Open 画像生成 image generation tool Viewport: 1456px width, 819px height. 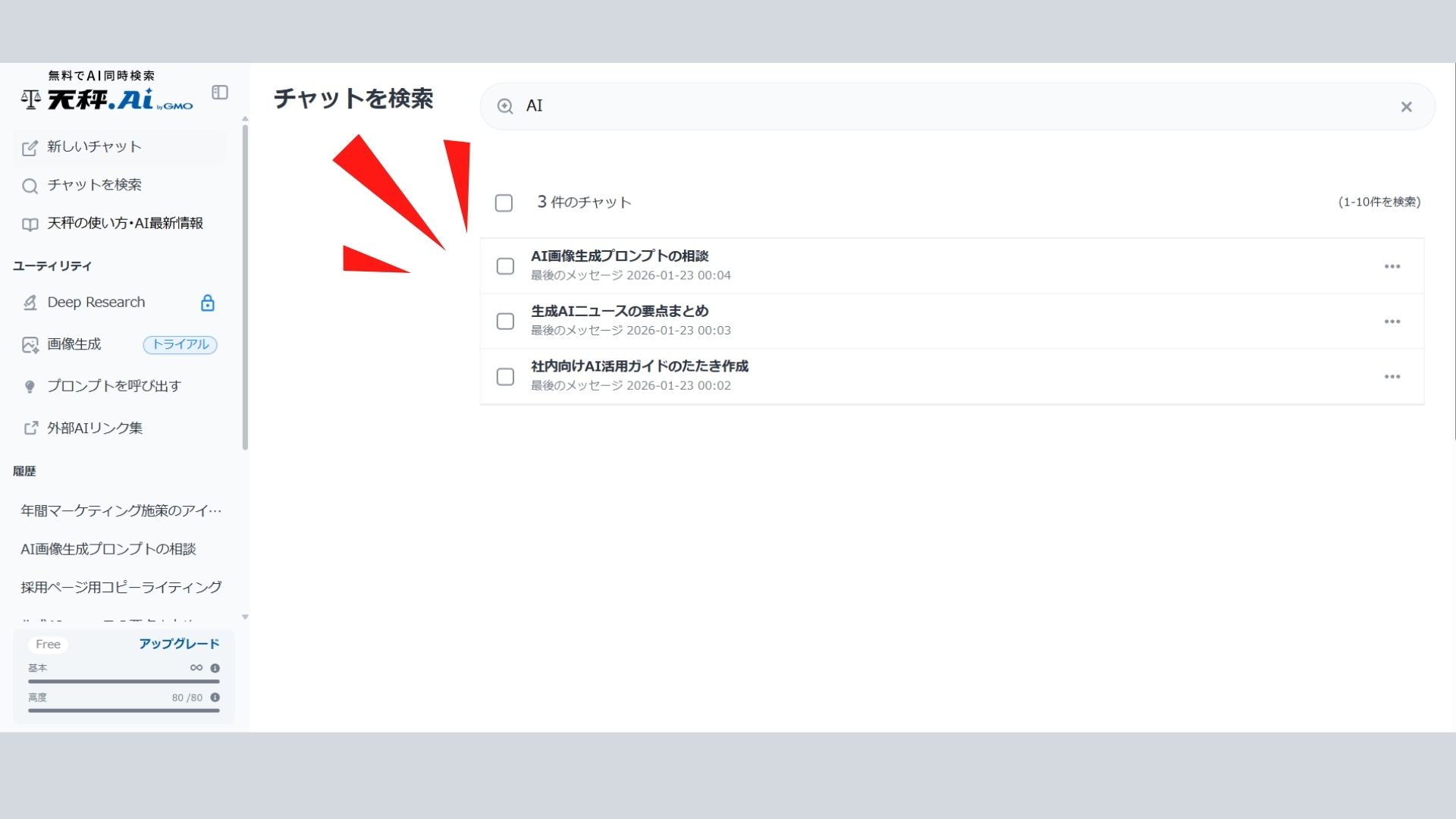coord(74,344)
